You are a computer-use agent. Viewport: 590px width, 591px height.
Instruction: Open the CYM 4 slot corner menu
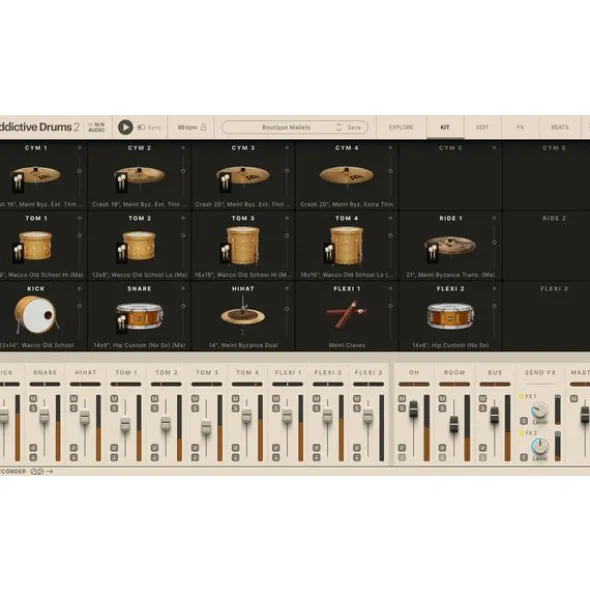(391, 148)
